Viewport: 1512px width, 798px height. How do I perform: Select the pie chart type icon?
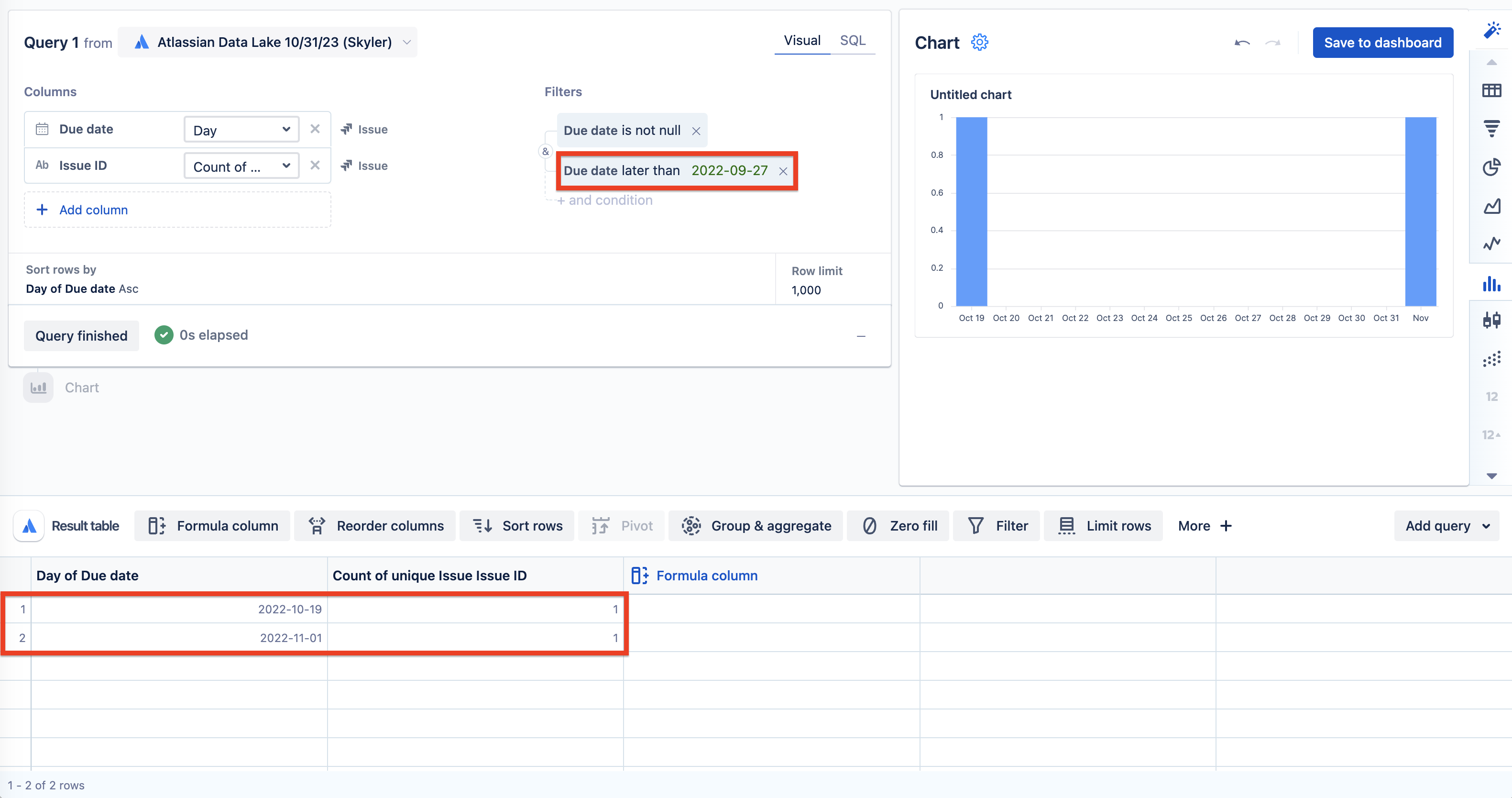click(1491, 167)
